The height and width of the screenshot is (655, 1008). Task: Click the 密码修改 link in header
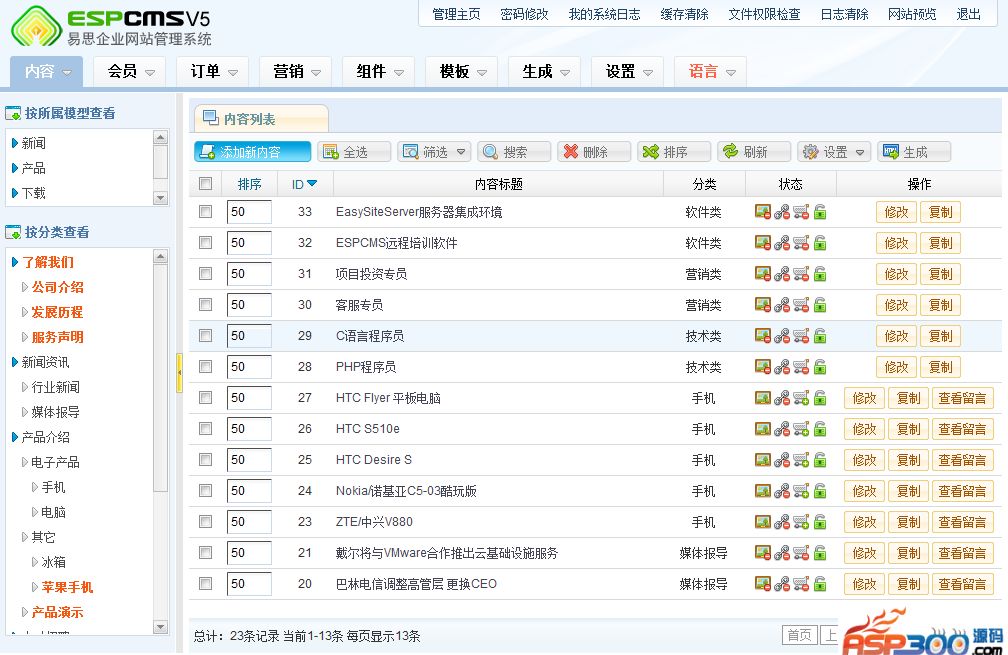[524, 14]
